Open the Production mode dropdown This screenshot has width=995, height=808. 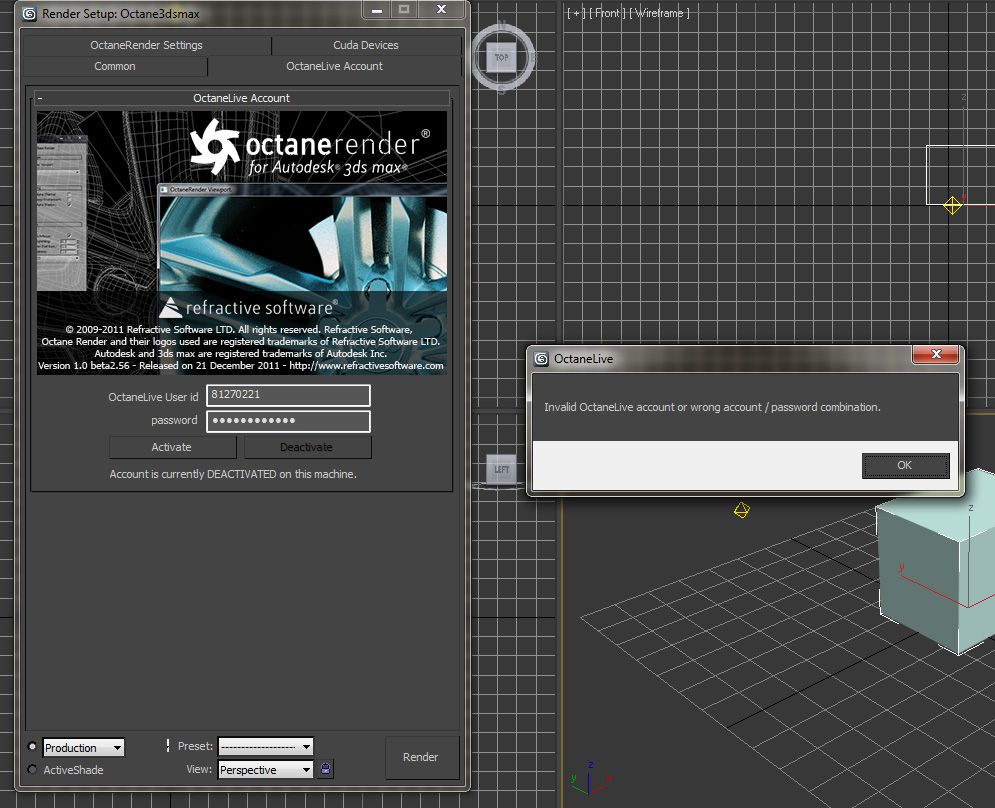(x=83, y=747)
